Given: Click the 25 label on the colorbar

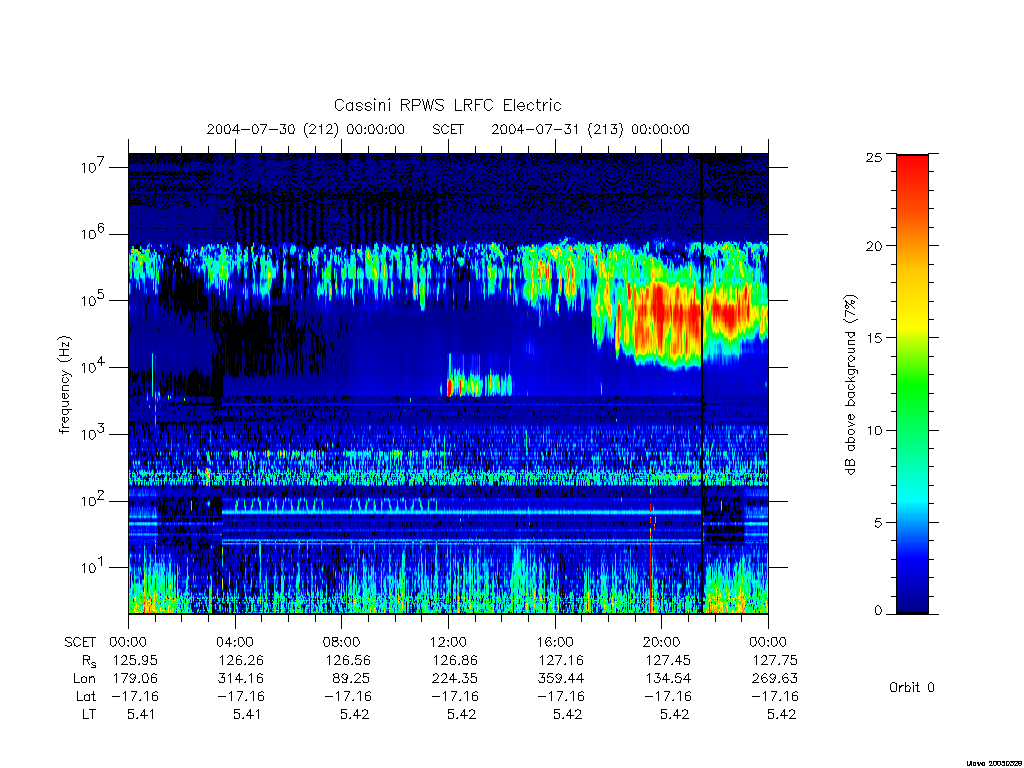Looking at the screenshot, I should tap(874, 157).
